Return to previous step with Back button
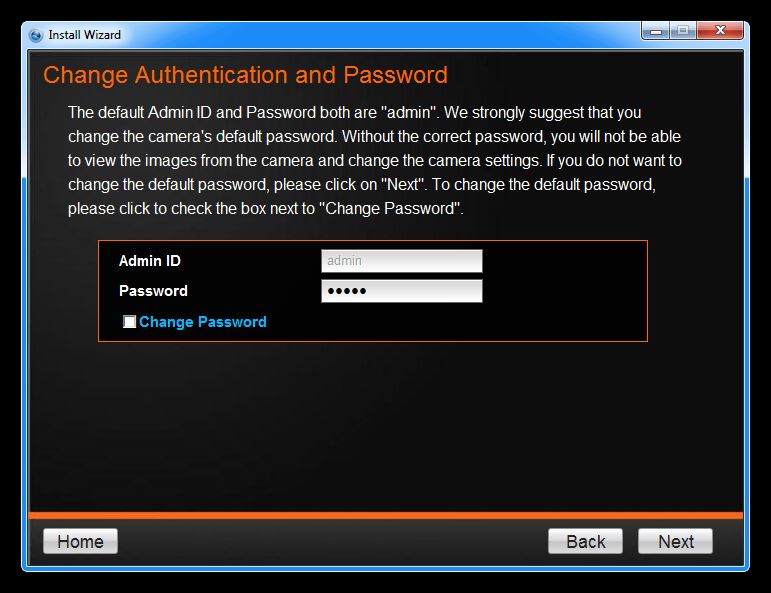 click(586, 541)
